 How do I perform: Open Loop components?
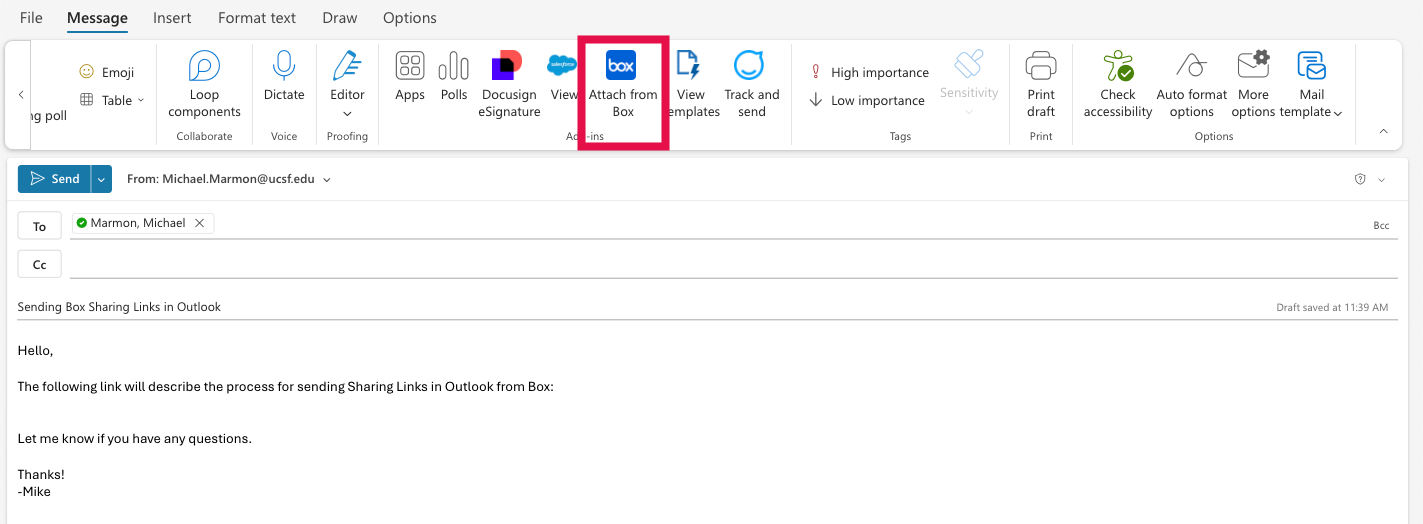pos(204,85)
